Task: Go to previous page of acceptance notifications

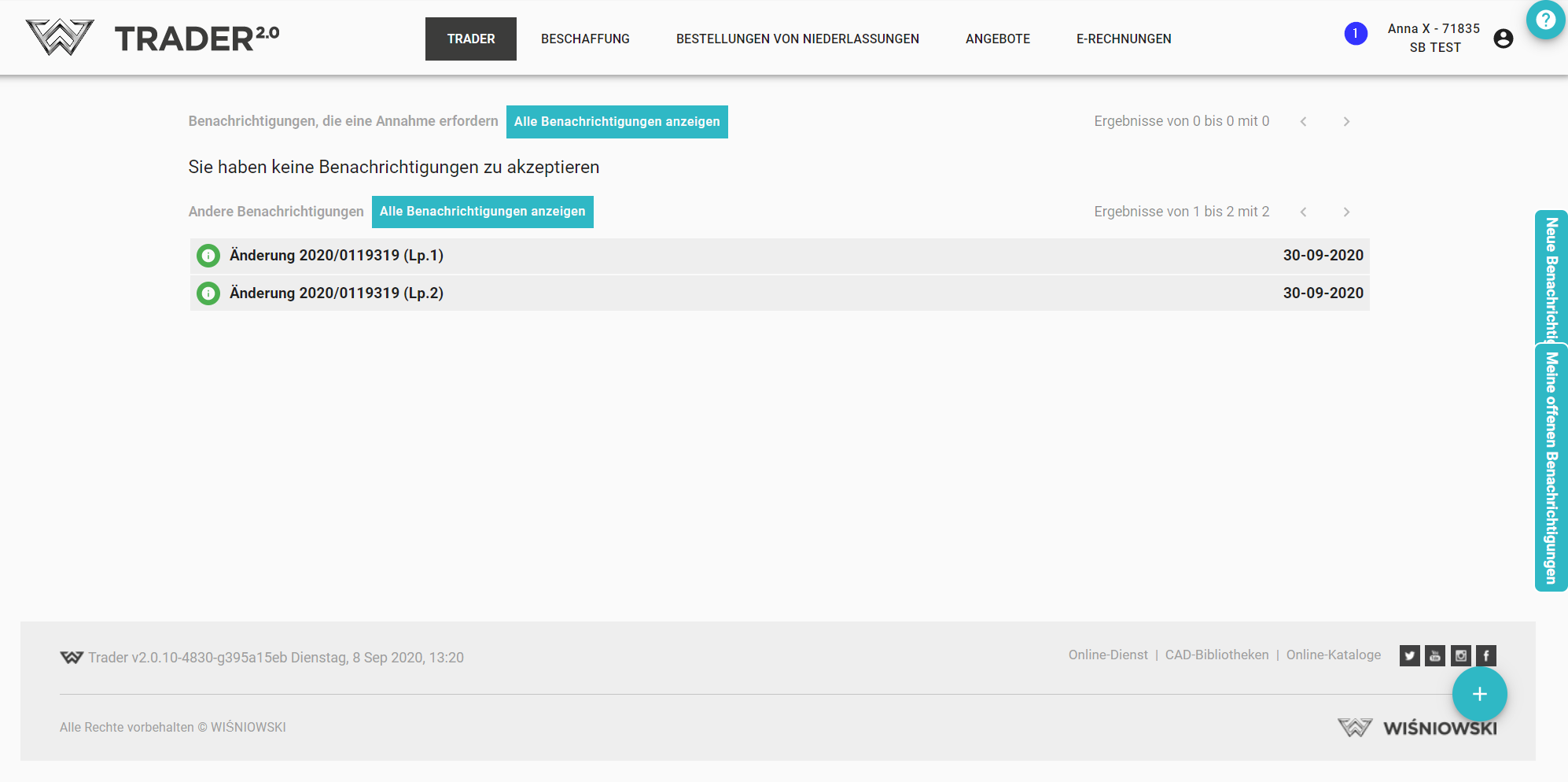Action: [x=1303, y=122]
